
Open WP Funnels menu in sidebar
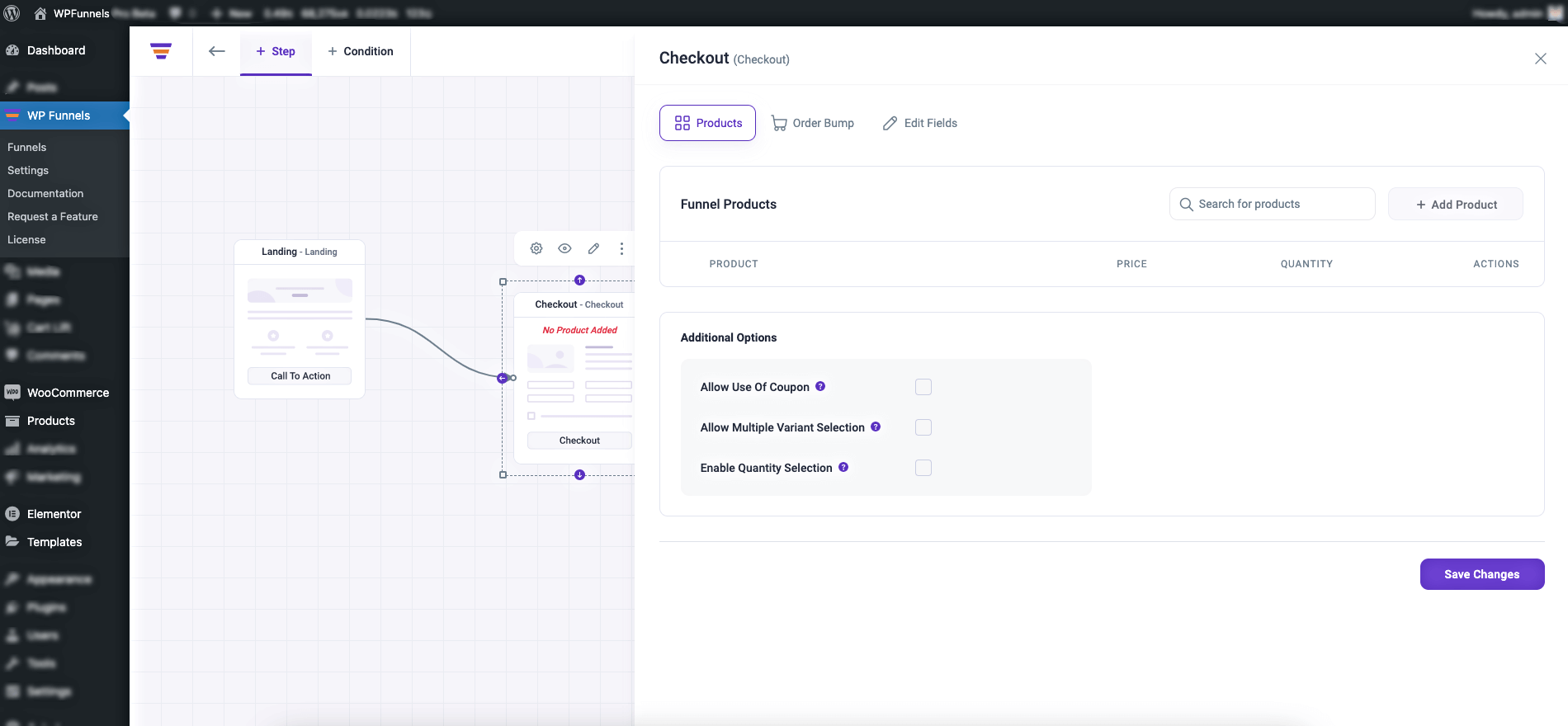64,115
